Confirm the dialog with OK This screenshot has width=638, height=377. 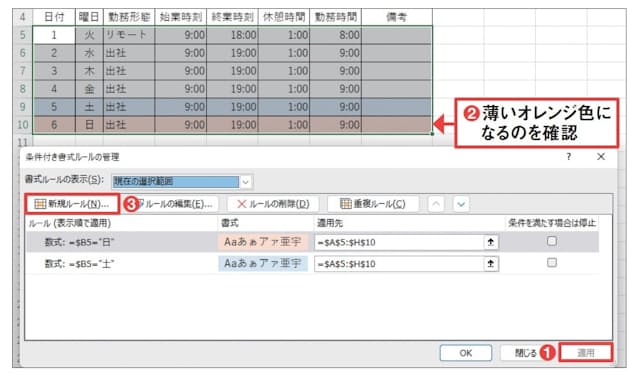pos(466,353)
